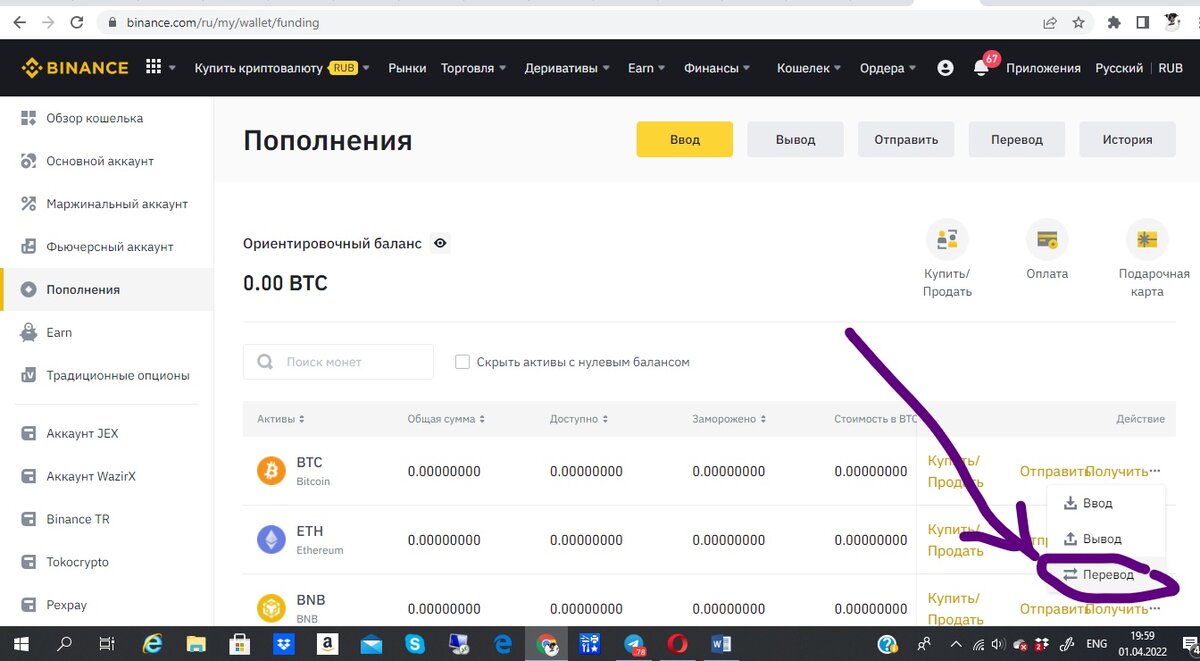Click the Традиционные опционы sidebar icon
This screenshot has height=661, width=1200.
28,375
